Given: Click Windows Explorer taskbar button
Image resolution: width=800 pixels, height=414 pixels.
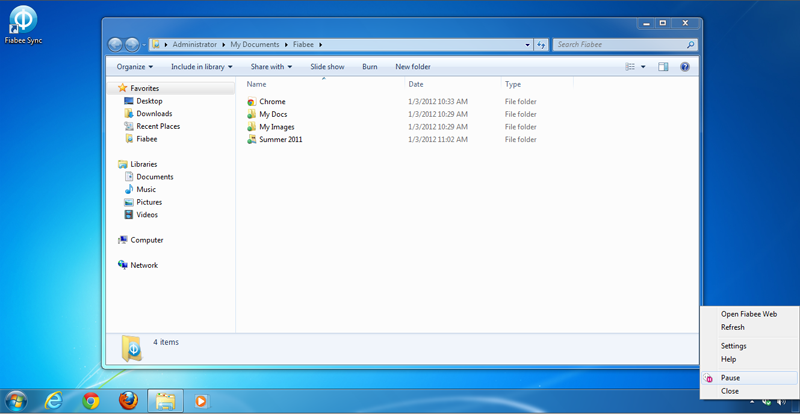Looking at the screenshot, I should tap(165, 401).
